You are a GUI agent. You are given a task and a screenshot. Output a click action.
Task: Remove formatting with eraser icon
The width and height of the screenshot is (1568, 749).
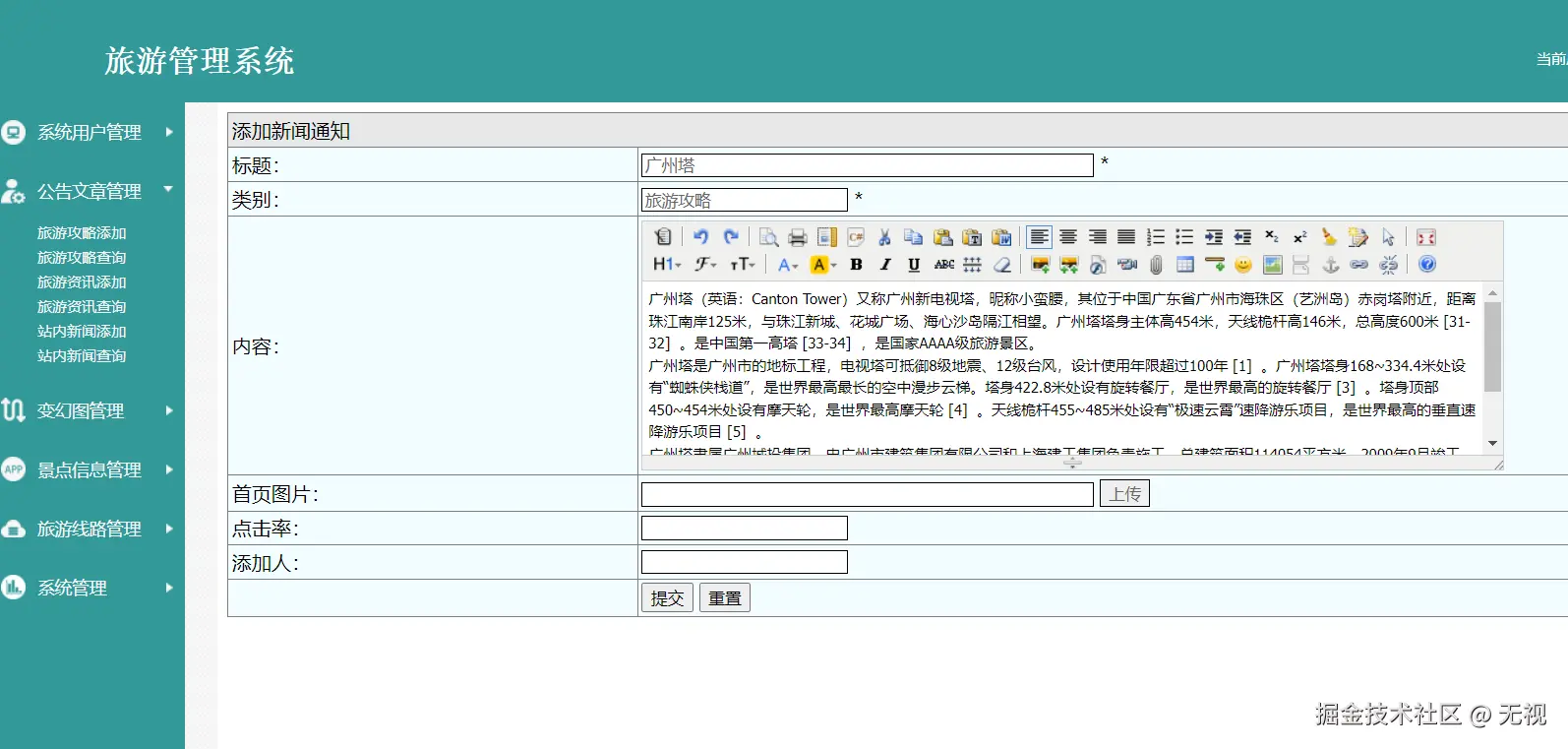1001,264
